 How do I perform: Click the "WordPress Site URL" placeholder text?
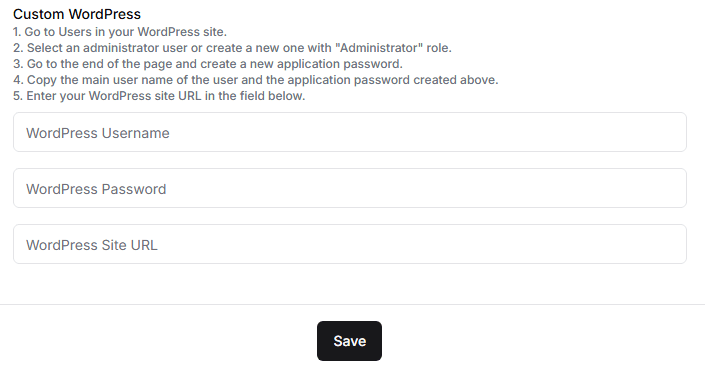pyautogui.click(x=92, y=245)
